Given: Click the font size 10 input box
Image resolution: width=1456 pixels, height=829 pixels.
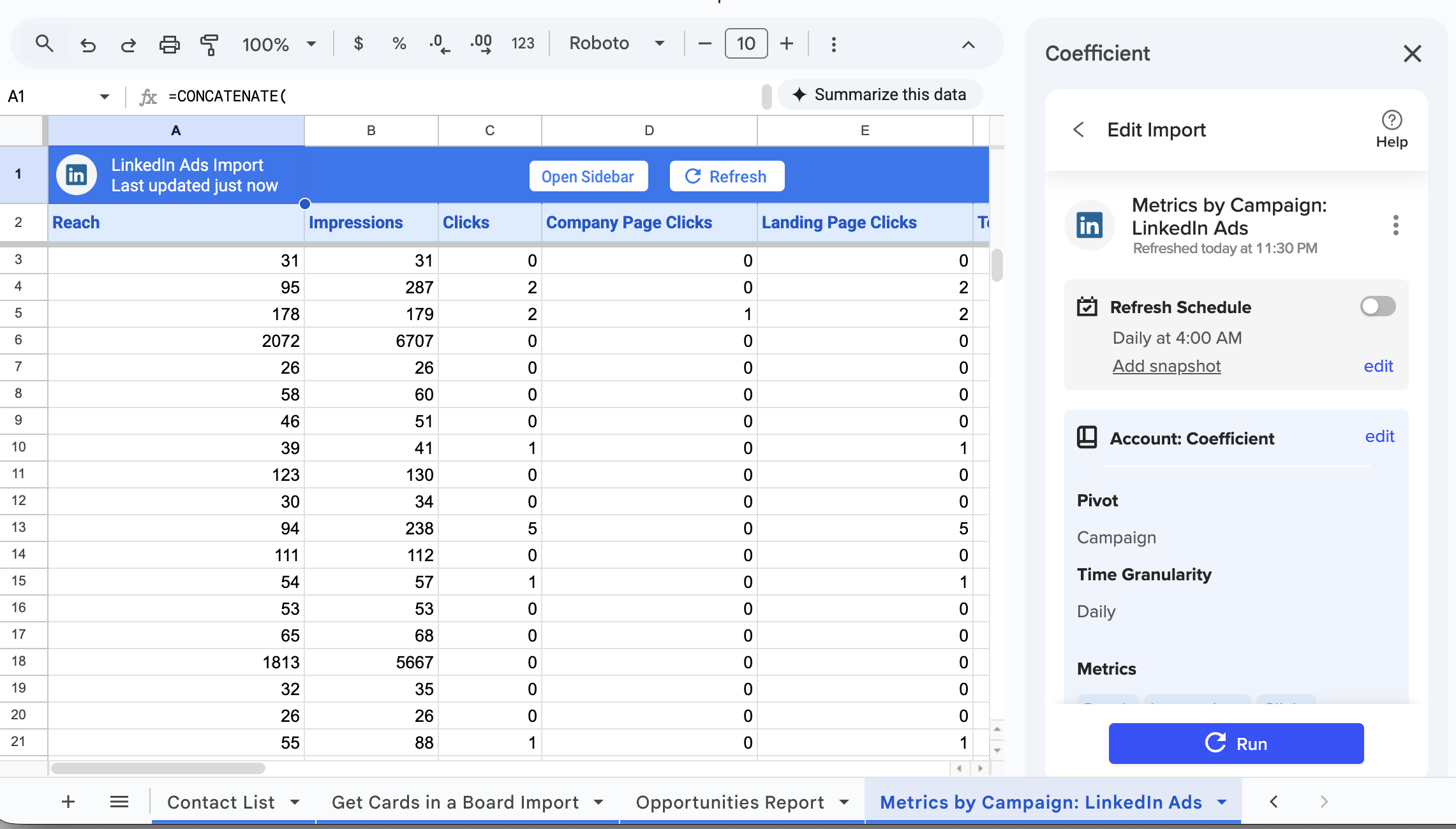Looking at the screenshot, I should (x=746, y=43).
